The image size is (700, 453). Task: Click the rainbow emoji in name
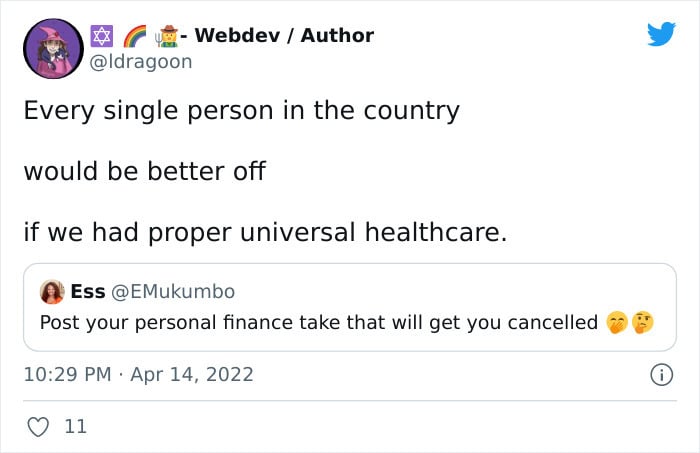tap(134, 36)
